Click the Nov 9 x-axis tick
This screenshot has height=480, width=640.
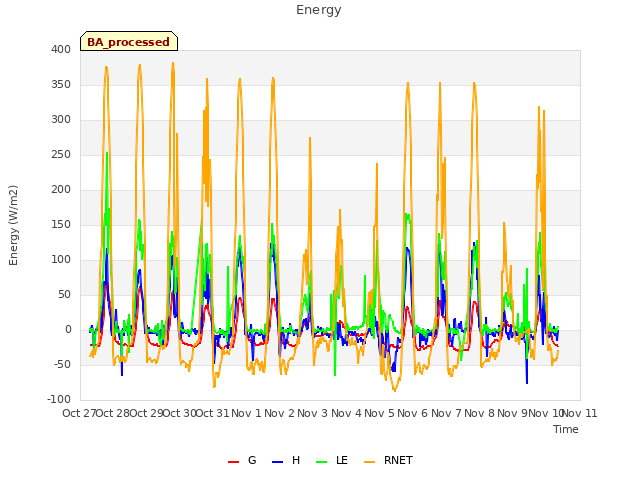[x=512, y=413]
